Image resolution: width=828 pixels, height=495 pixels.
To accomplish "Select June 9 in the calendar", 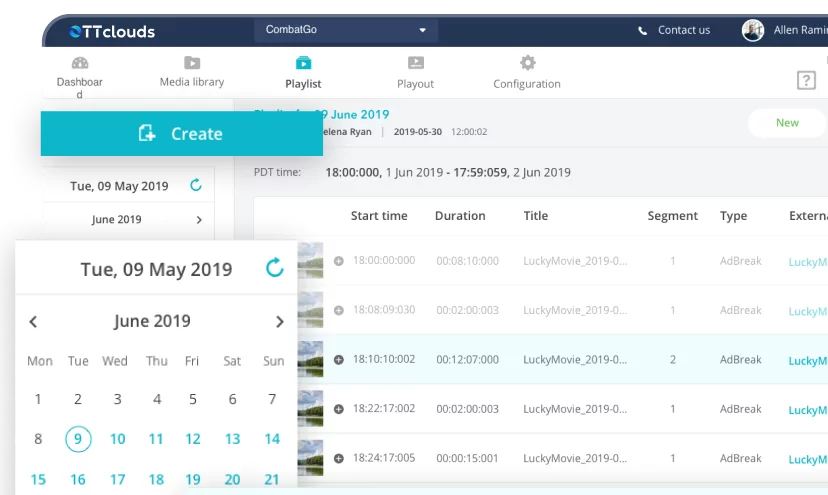I will click(x=77, y=439).
